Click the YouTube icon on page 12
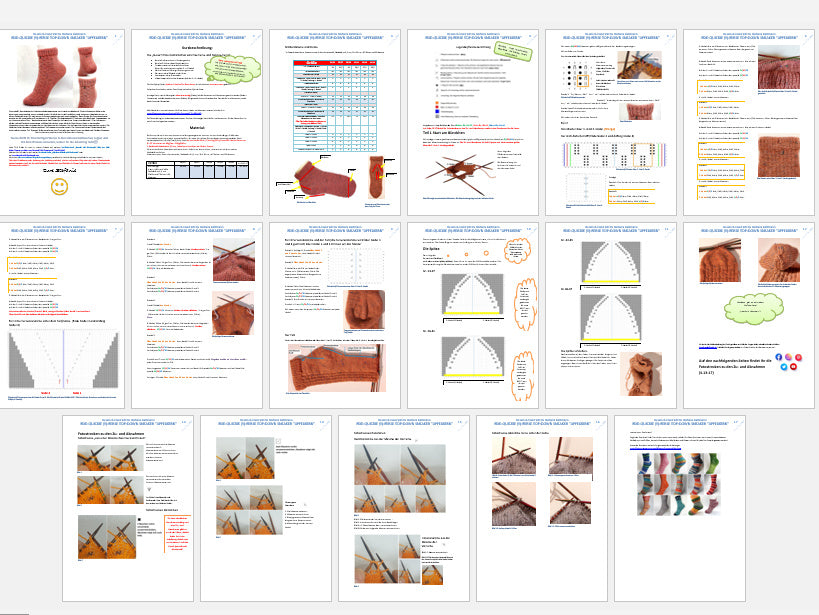Viewport: 819px width, 615px height. pyautogui.click(x=793, y=368)
